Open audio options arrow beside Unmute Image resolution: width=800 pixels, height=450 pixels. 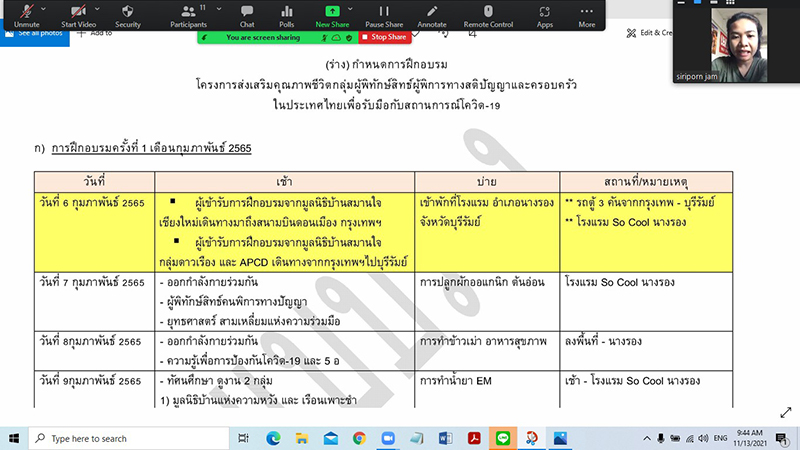(43, 9)
